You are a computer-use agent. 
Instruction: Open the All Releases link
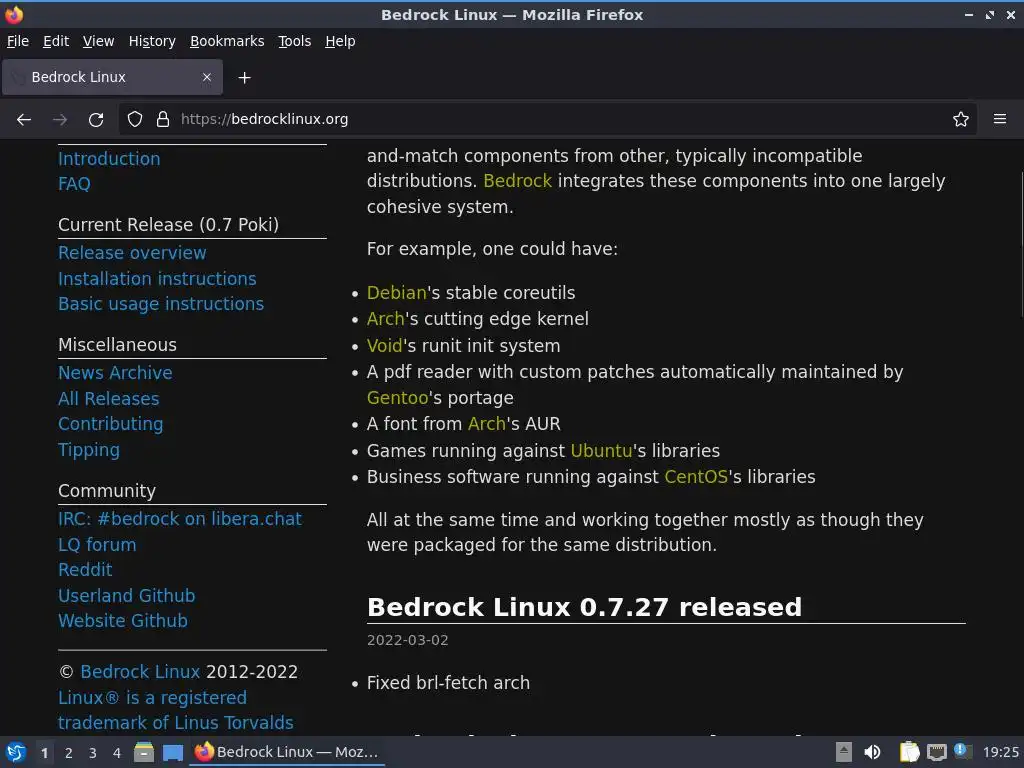tap(109, 399)
